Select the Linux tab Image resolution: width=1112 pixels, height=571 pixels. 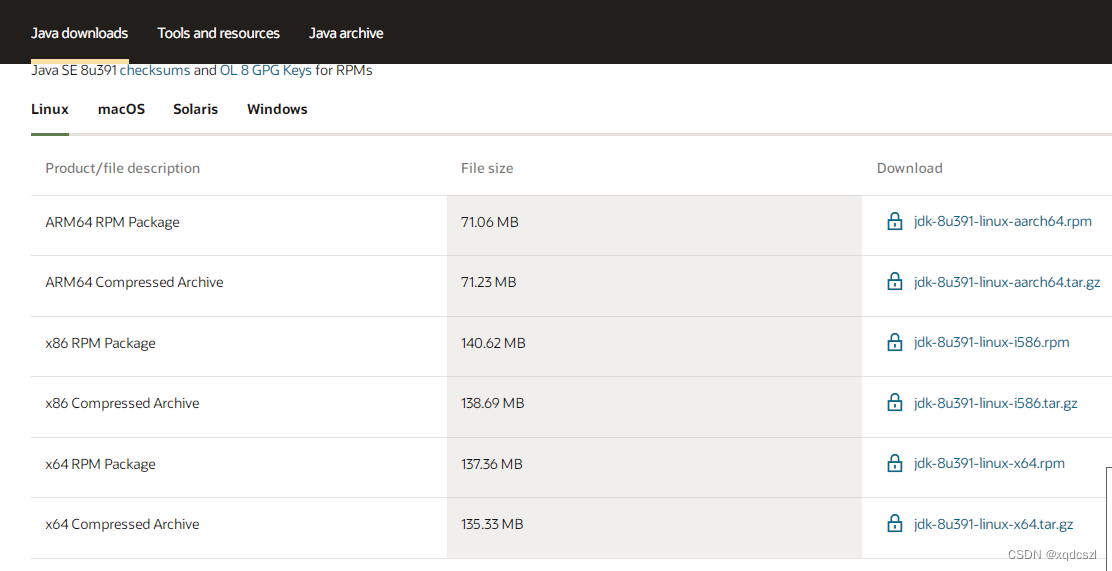click(x=50, y=109)
